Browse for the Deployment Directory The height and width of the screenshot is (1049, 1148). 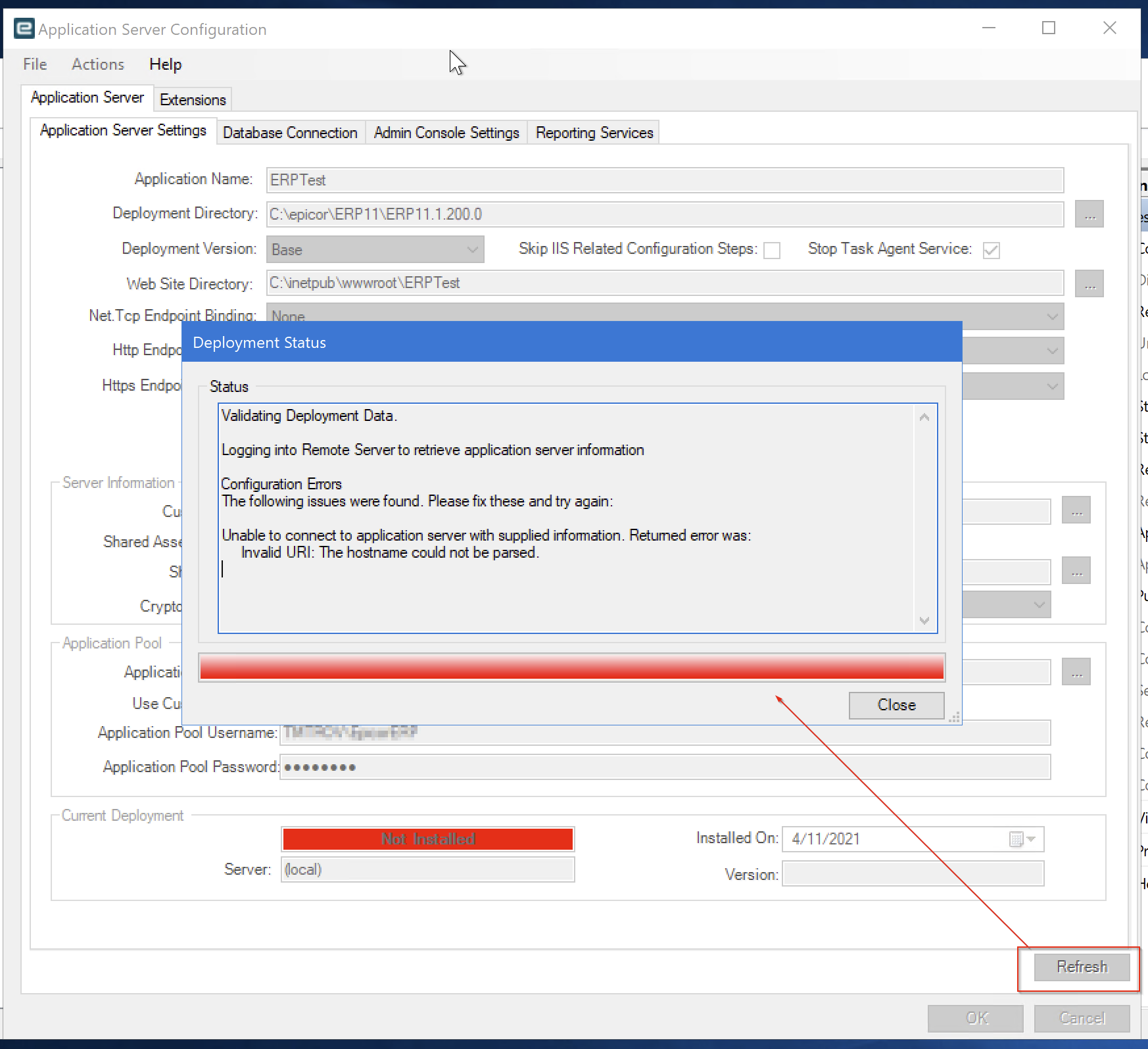pos(1089,214)
